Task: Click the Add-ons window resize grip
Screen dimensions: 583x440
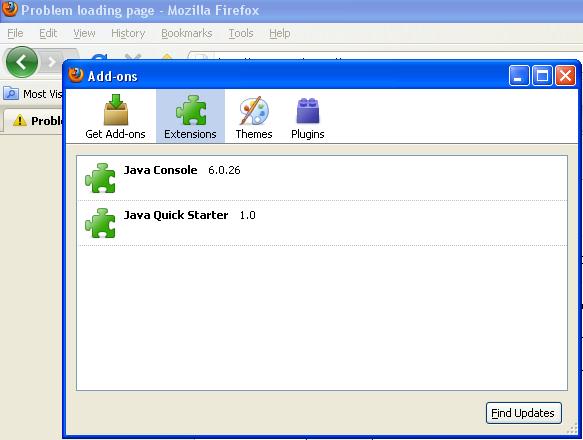Action: pos(572,429)
